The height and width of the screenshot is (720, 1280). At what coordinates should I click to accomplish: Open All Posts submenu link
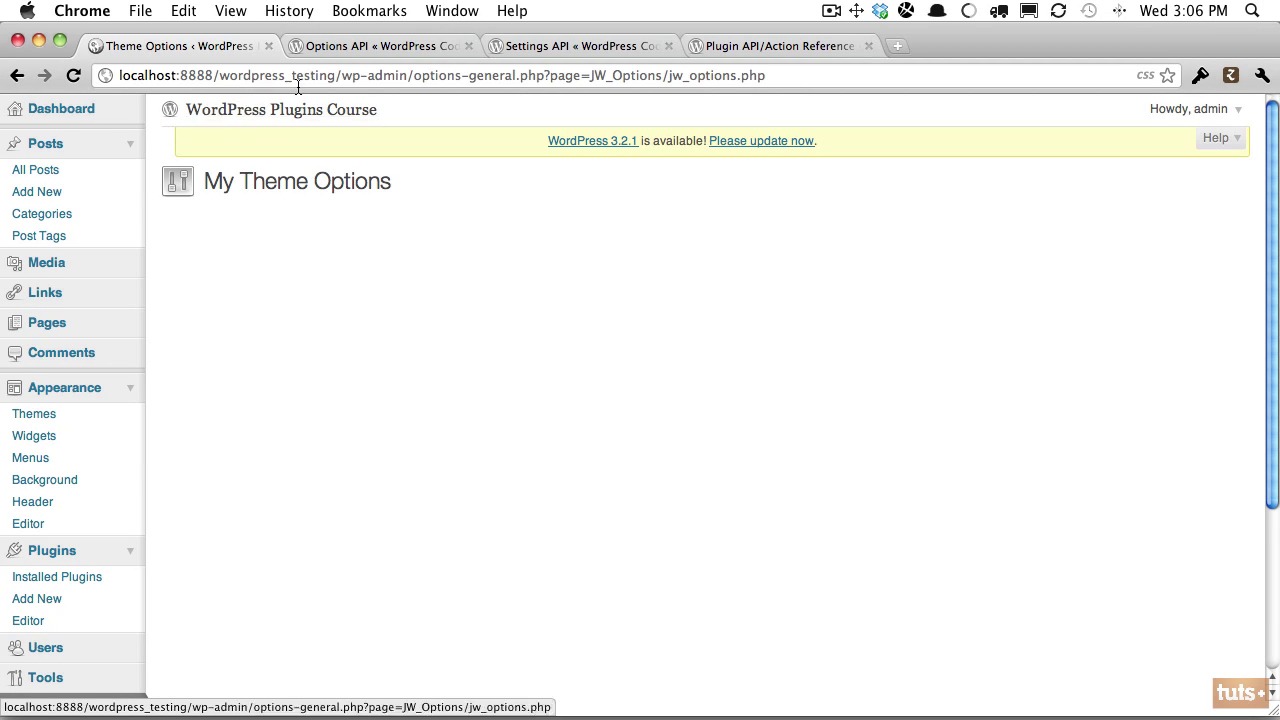pyautogui.click(x=35, y=170)
